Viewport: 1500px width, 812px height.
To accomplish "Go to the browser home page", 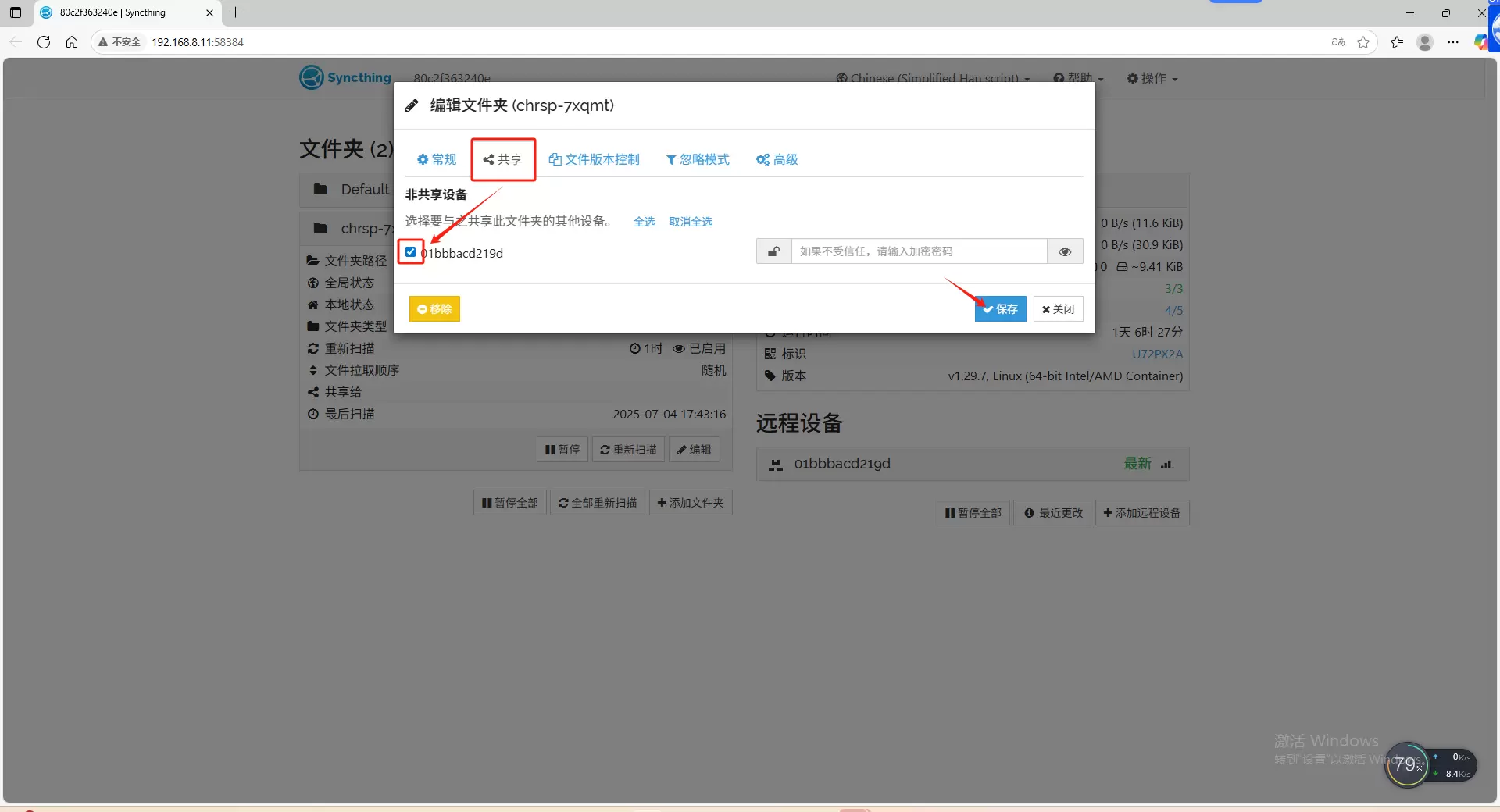I will click(x=72, y=42).
